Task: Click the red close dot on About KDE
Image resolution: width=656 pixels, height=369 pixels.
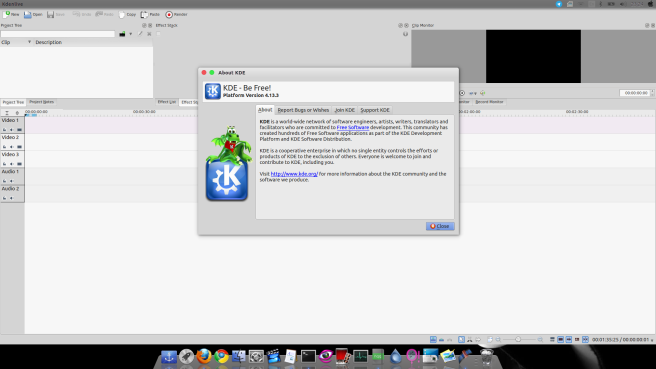Action: tap(204, 72)
